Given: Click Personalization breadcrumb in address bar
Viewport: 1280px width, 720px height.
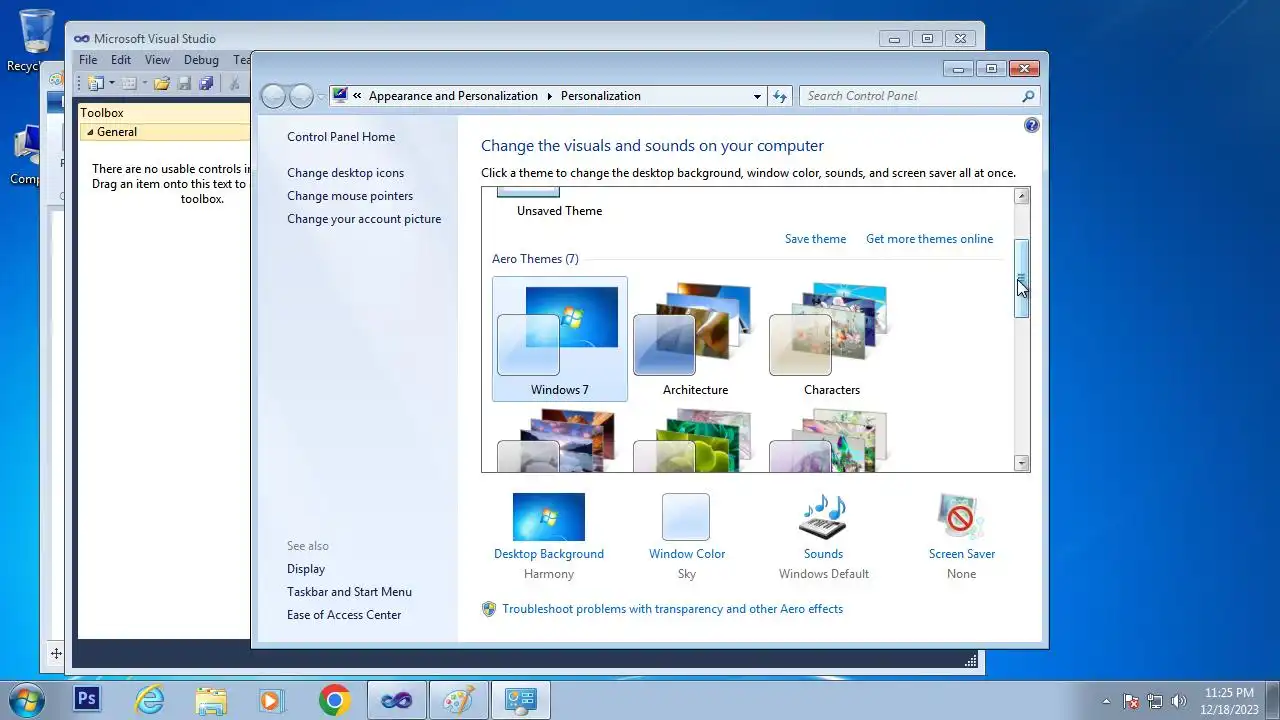Looking at the screenshot, I should tap(601, 96).
